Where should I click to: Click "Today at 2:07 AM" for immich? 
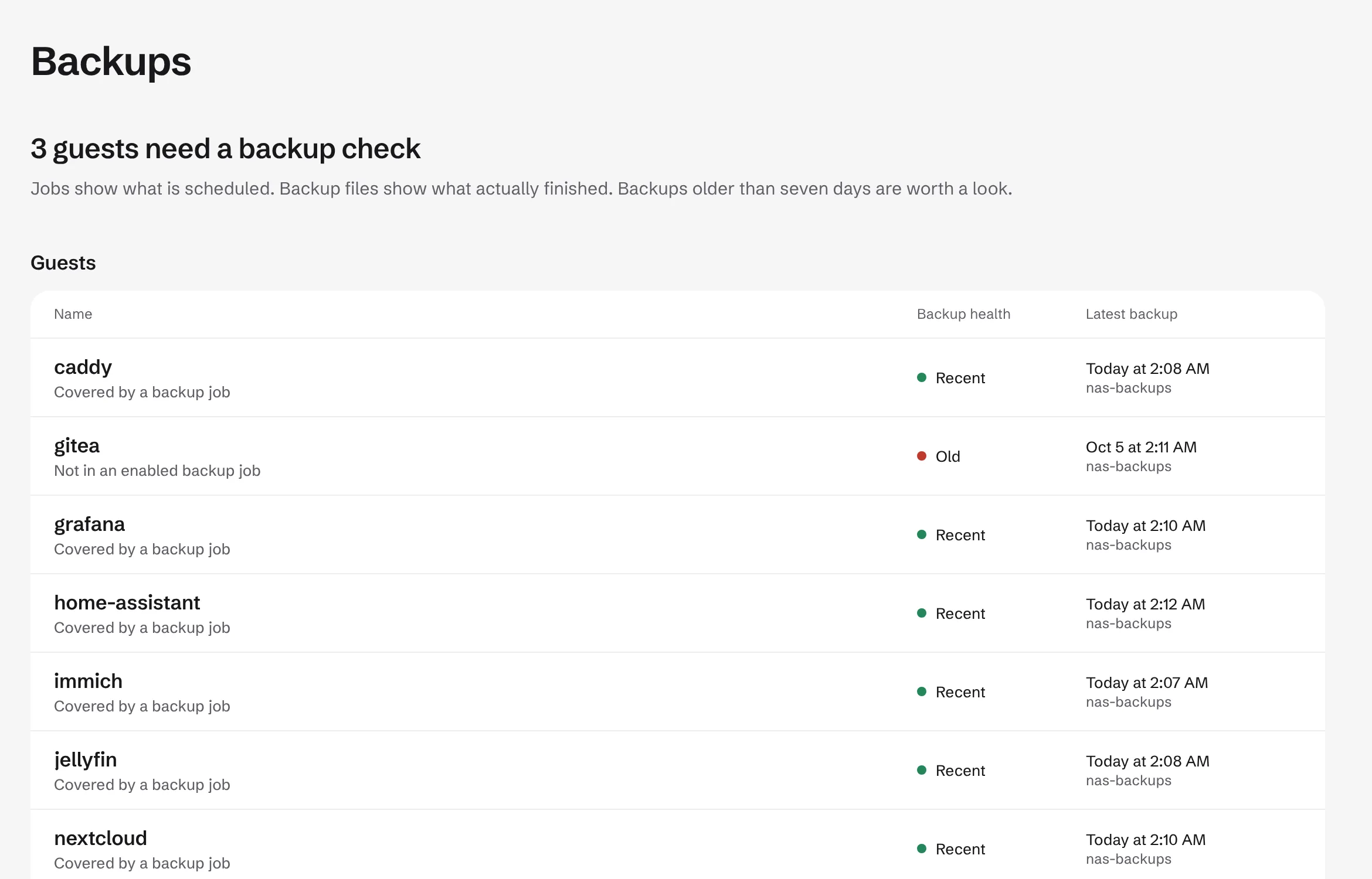1147,683
